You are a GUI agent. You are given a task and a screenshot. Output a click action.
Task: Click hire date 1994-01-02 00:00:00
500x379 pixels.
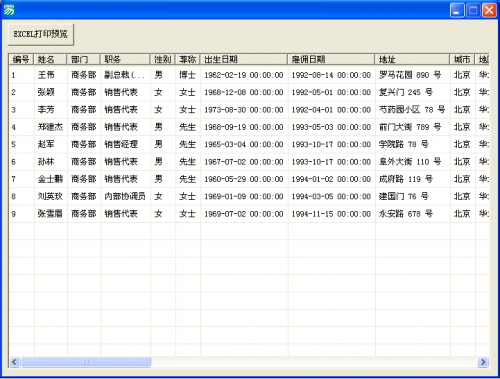tap(332, 179)
